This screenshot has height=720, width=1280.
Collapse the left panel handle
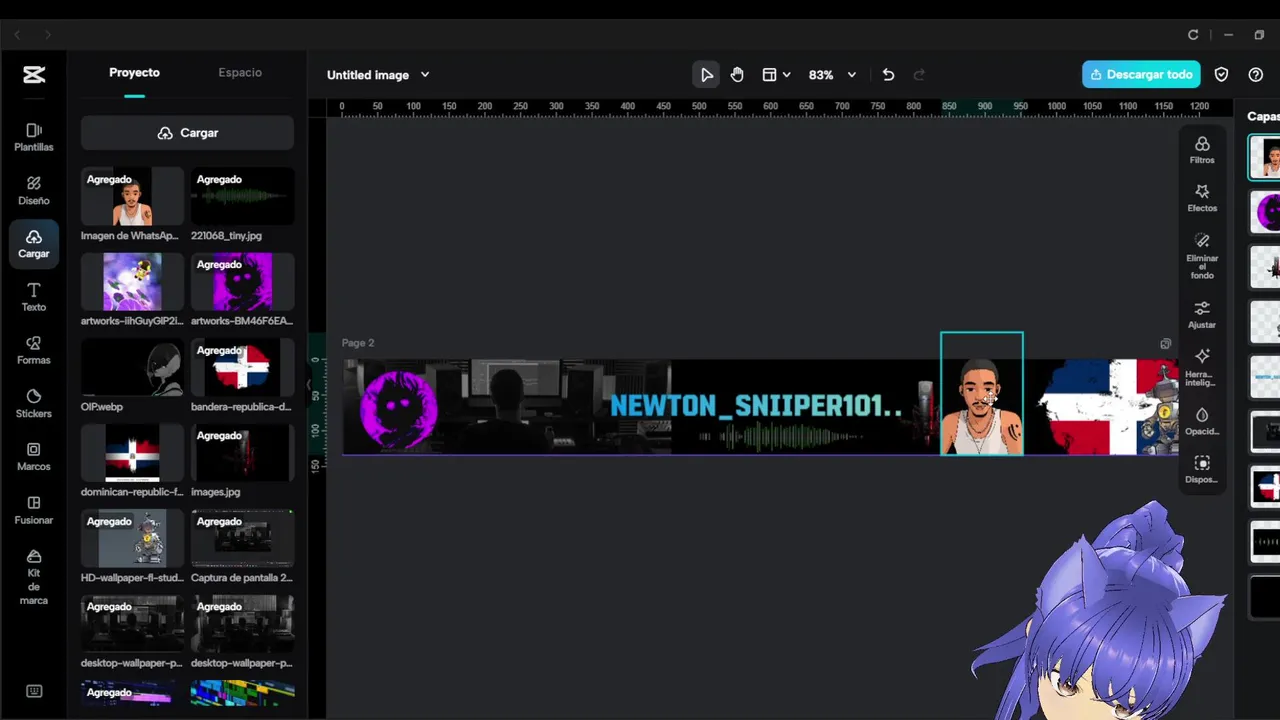coord(308,384)
